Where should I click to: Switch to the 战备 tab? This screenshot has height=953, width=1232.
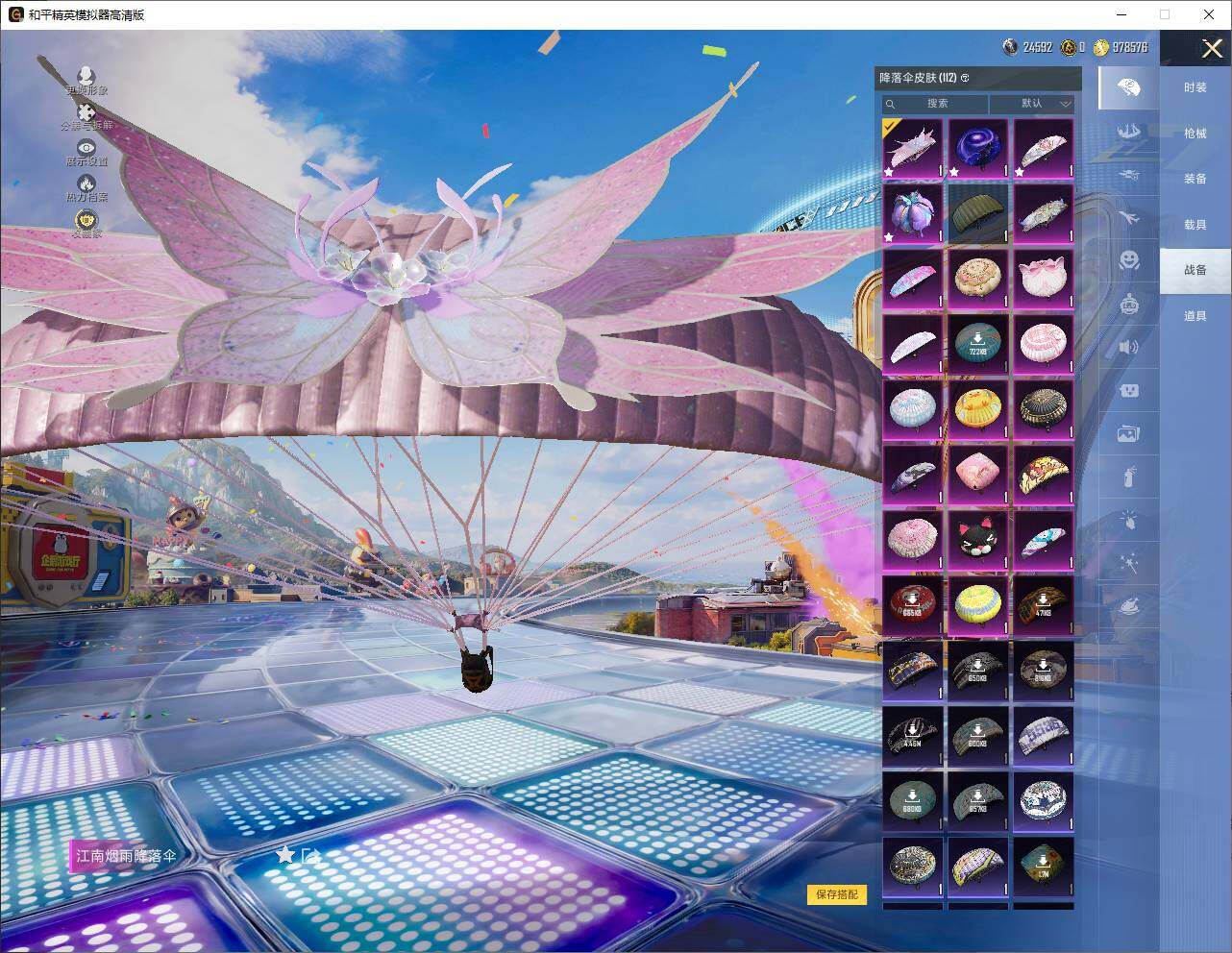(1195, 270)
